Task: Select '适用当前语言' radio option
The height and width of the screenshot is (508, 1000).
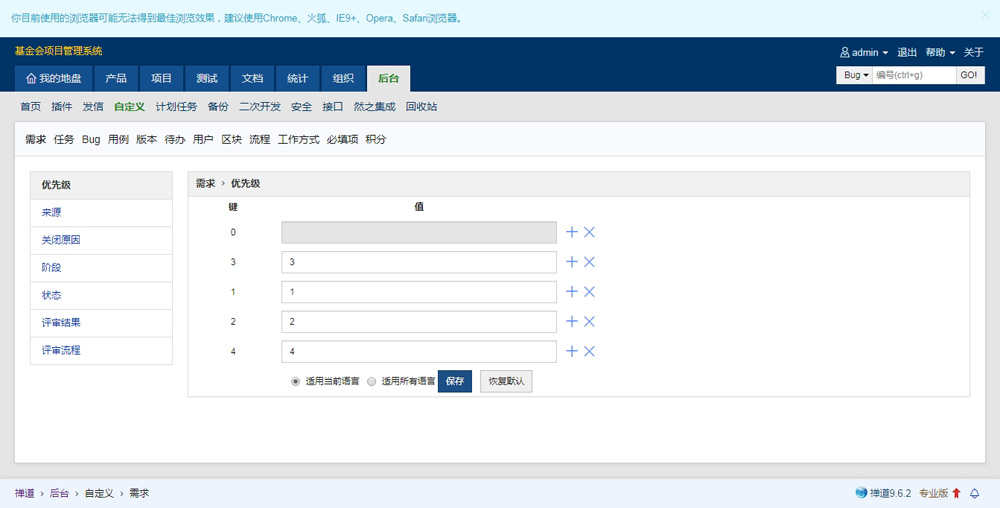Action: click(x=296, y=381)
